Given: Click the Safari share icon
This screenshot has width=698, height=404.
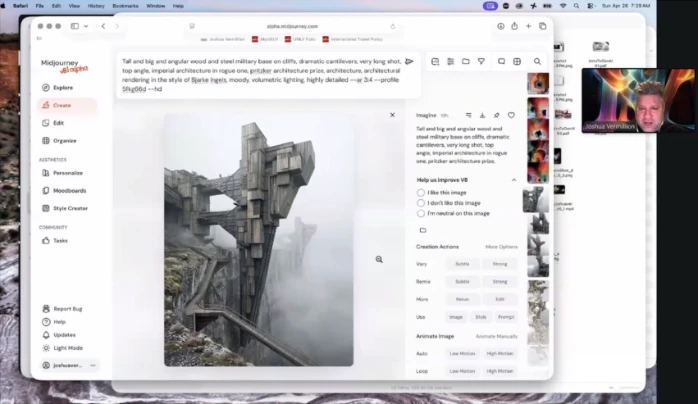Looking at the screenshot, I should tap(515, 26).
